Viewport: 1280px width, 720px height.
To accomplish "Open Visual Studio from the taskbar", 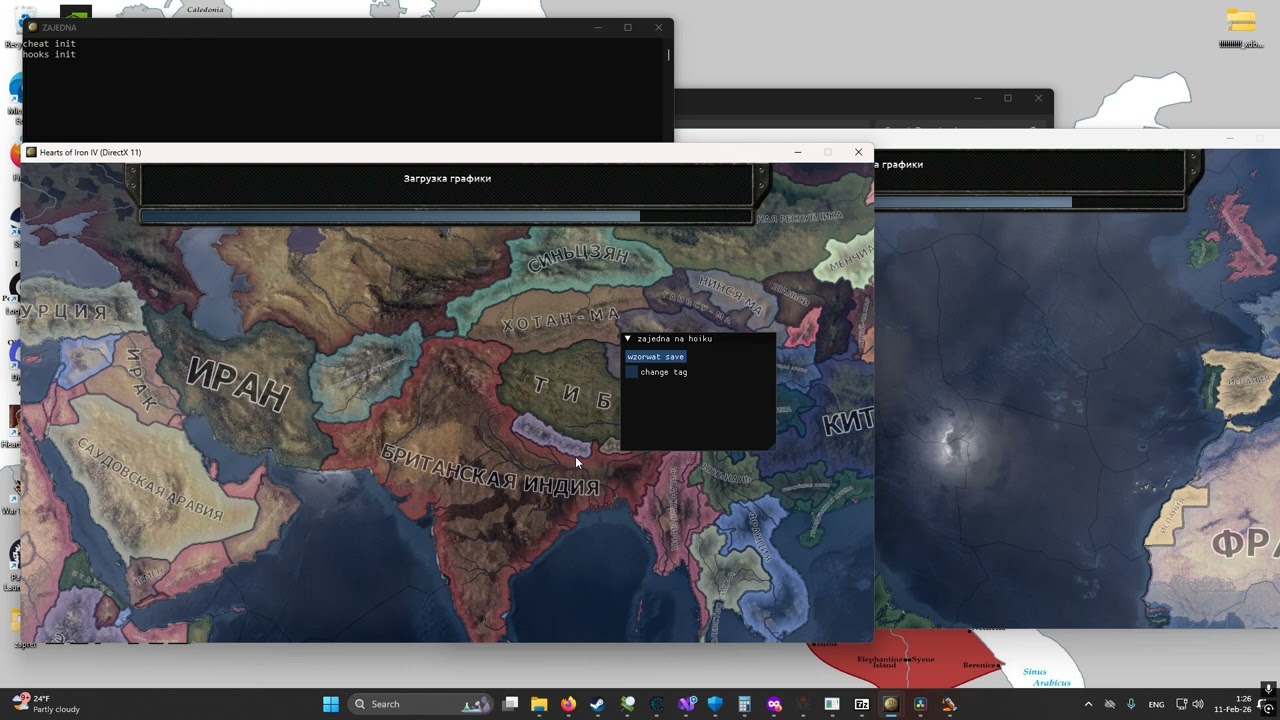I will click(x=686, y=704).
